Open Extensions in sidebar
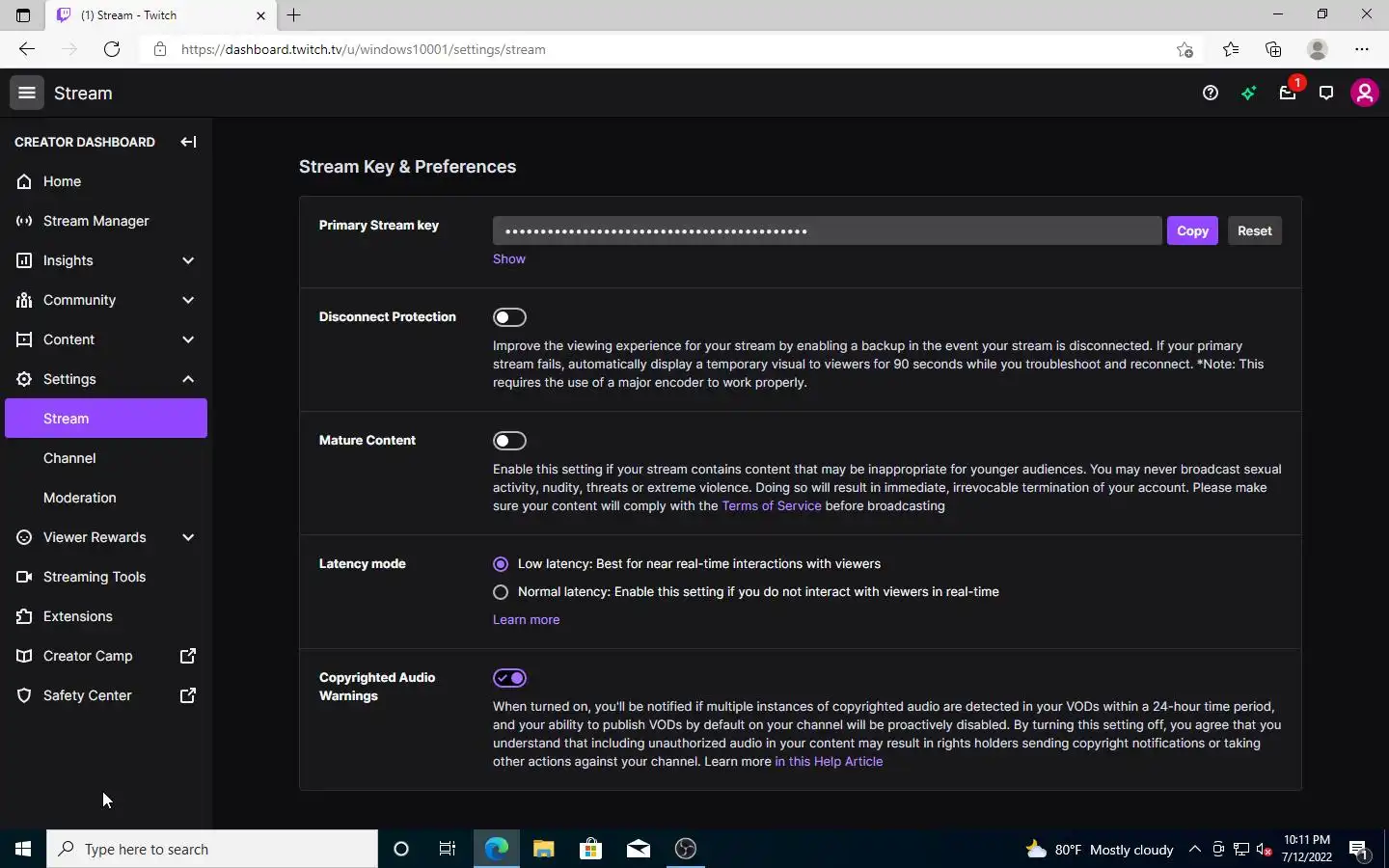Image resolution: width=1389 pixels, height=868 pixels. click(106, 616)
